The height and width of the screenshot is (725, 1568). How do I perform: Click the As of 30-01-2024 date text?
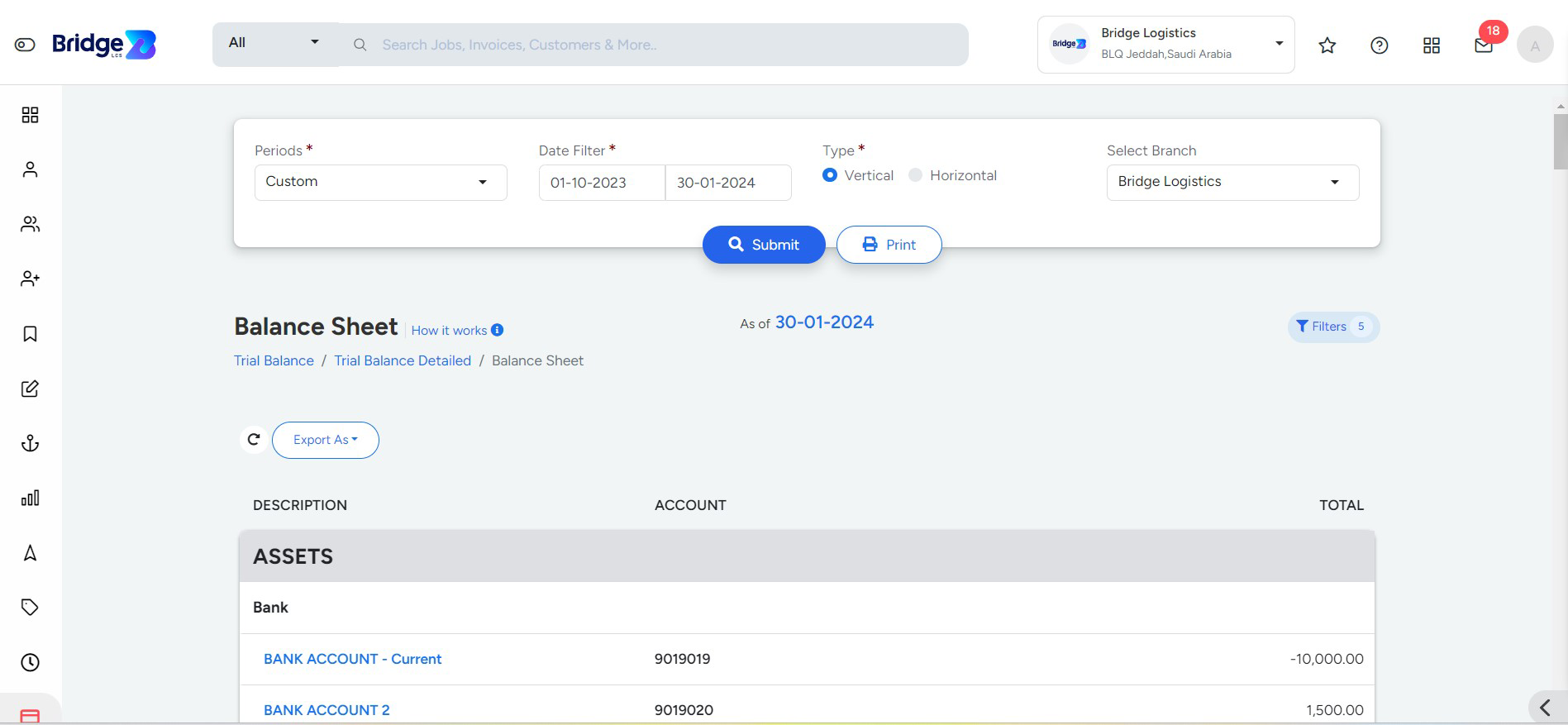[807, 322]
